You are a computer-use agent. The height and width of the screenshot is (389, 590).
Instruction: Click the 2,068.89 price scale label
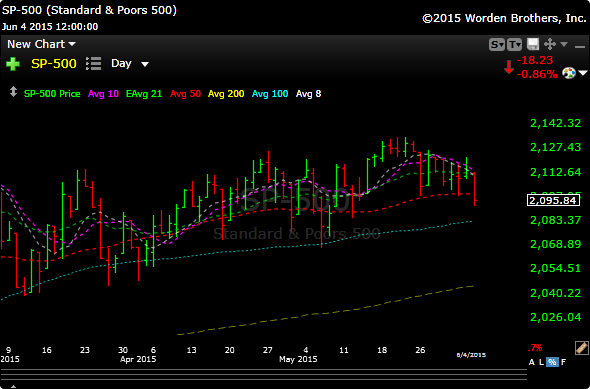[555, 244]
